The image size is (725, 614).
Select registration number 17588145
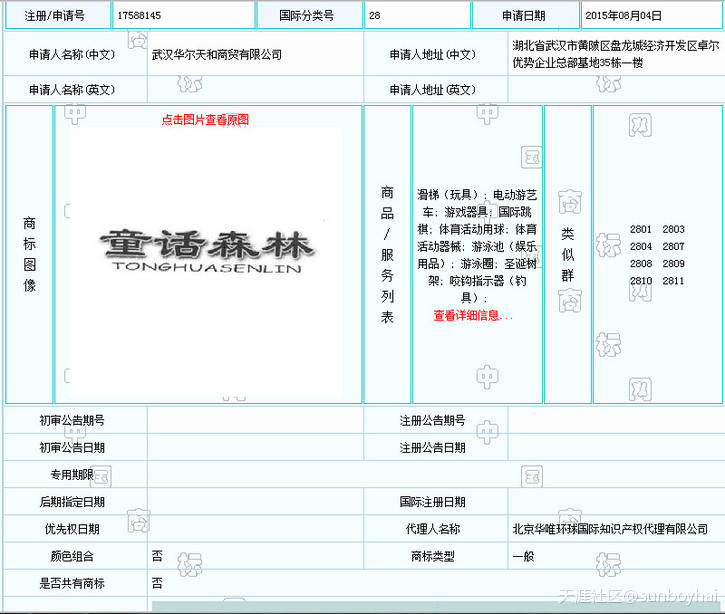point(139,15)
